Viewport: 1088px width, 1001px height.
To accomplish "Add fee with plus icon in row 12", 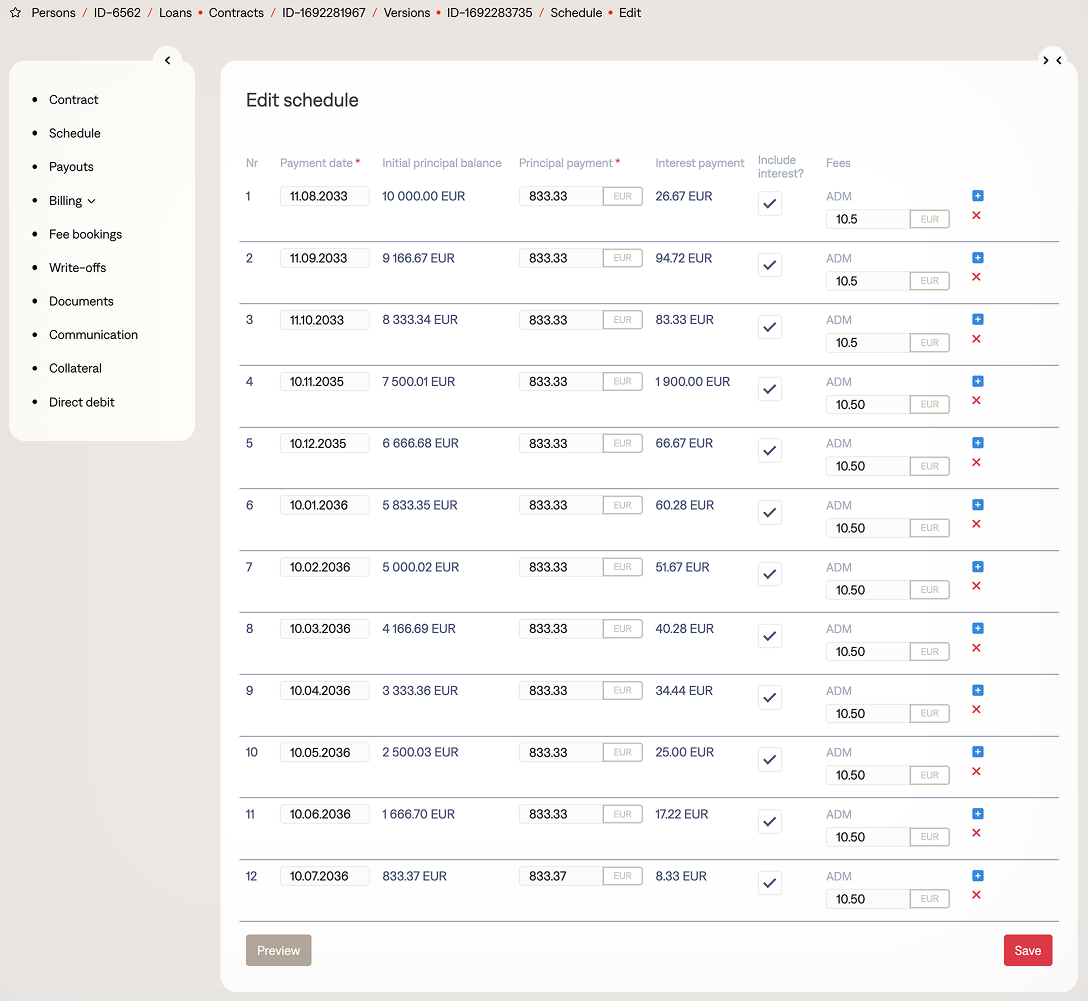I will 978,876.
